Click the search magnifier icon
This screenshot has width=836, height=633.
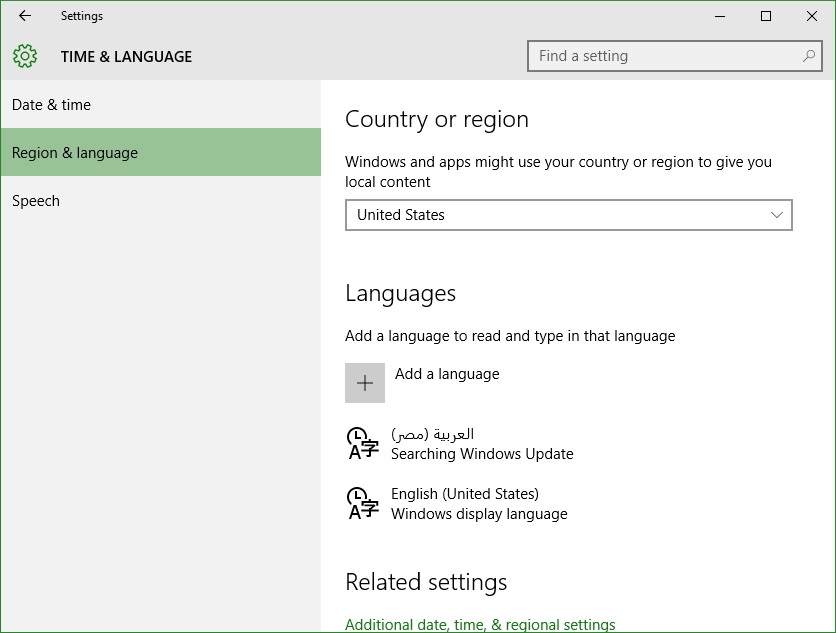pos(808,55)
